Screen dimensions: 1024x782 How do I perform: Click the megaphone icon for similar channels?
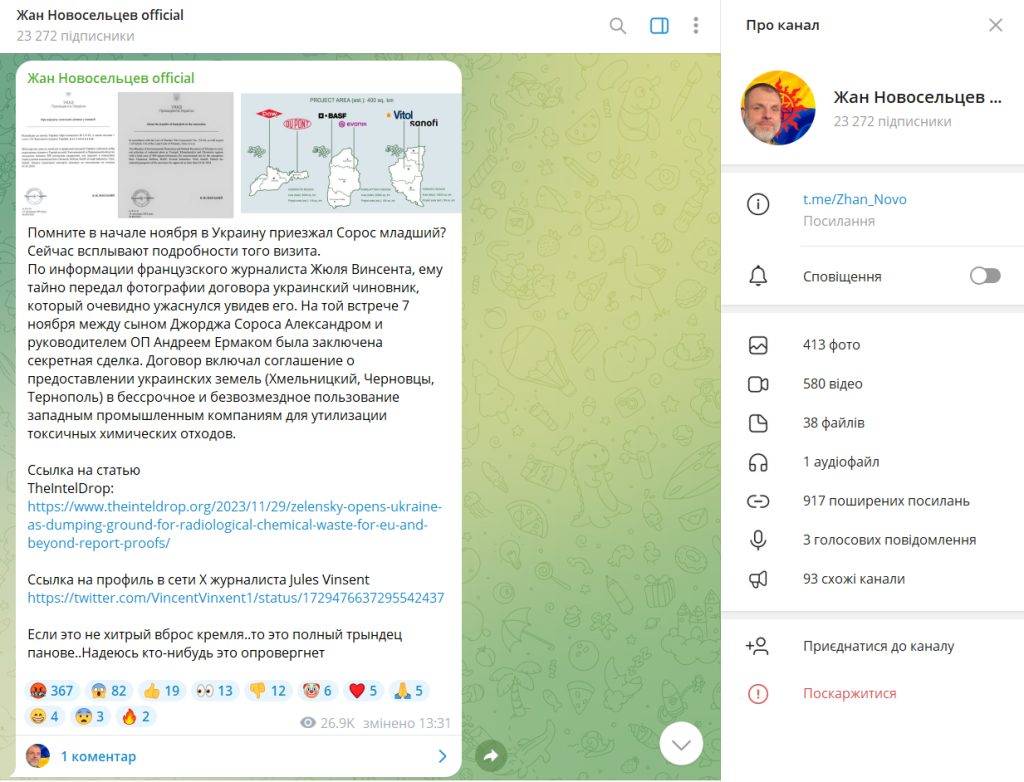click(x=758, y=579)
